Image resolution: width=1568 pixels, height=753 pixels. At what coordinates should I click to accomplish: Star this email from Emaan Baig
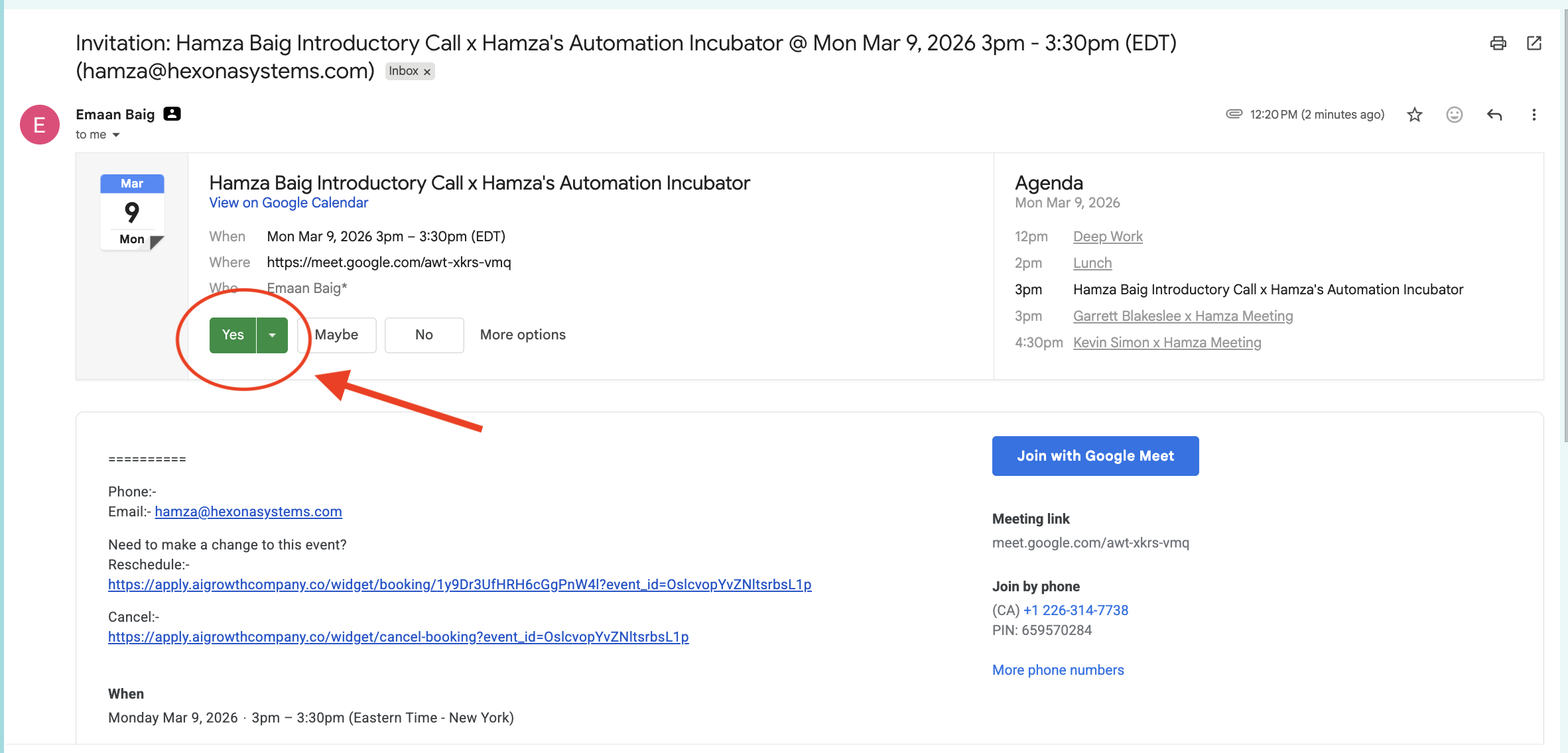click(1414, 115)
